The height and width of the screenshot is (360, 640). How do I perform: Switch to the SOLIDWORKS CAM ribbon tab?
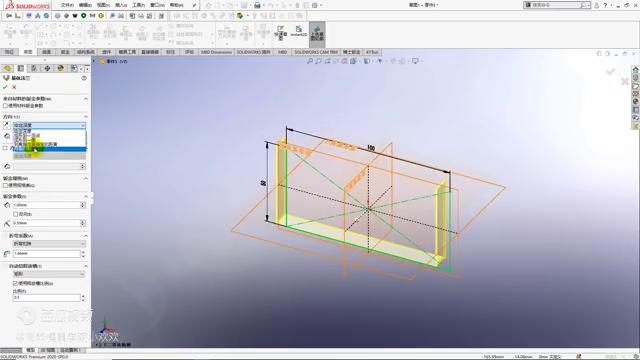(316, 52)
